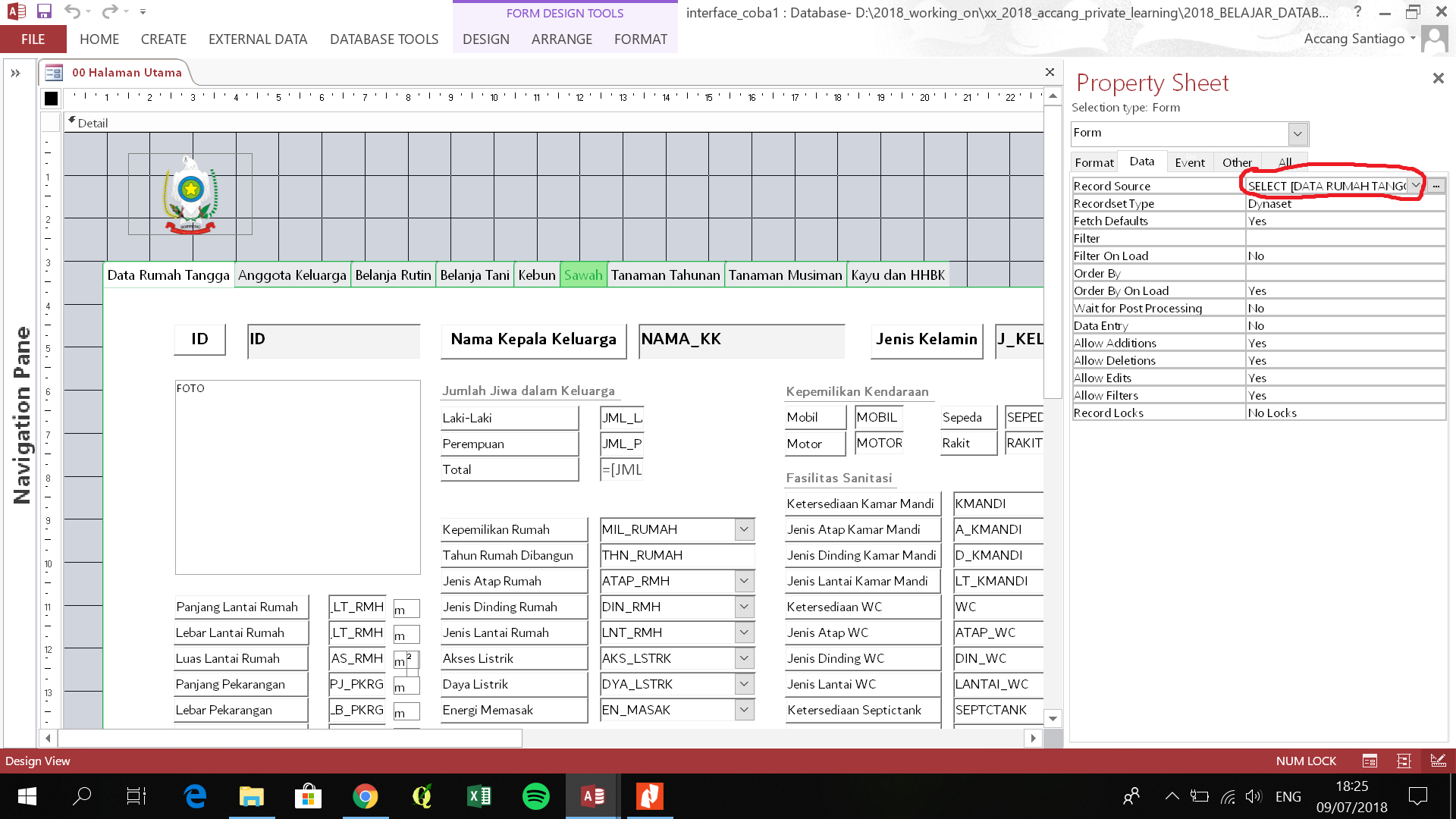
Task: Open the Form object selector dropdown
Action: [x=1298, y=134]
